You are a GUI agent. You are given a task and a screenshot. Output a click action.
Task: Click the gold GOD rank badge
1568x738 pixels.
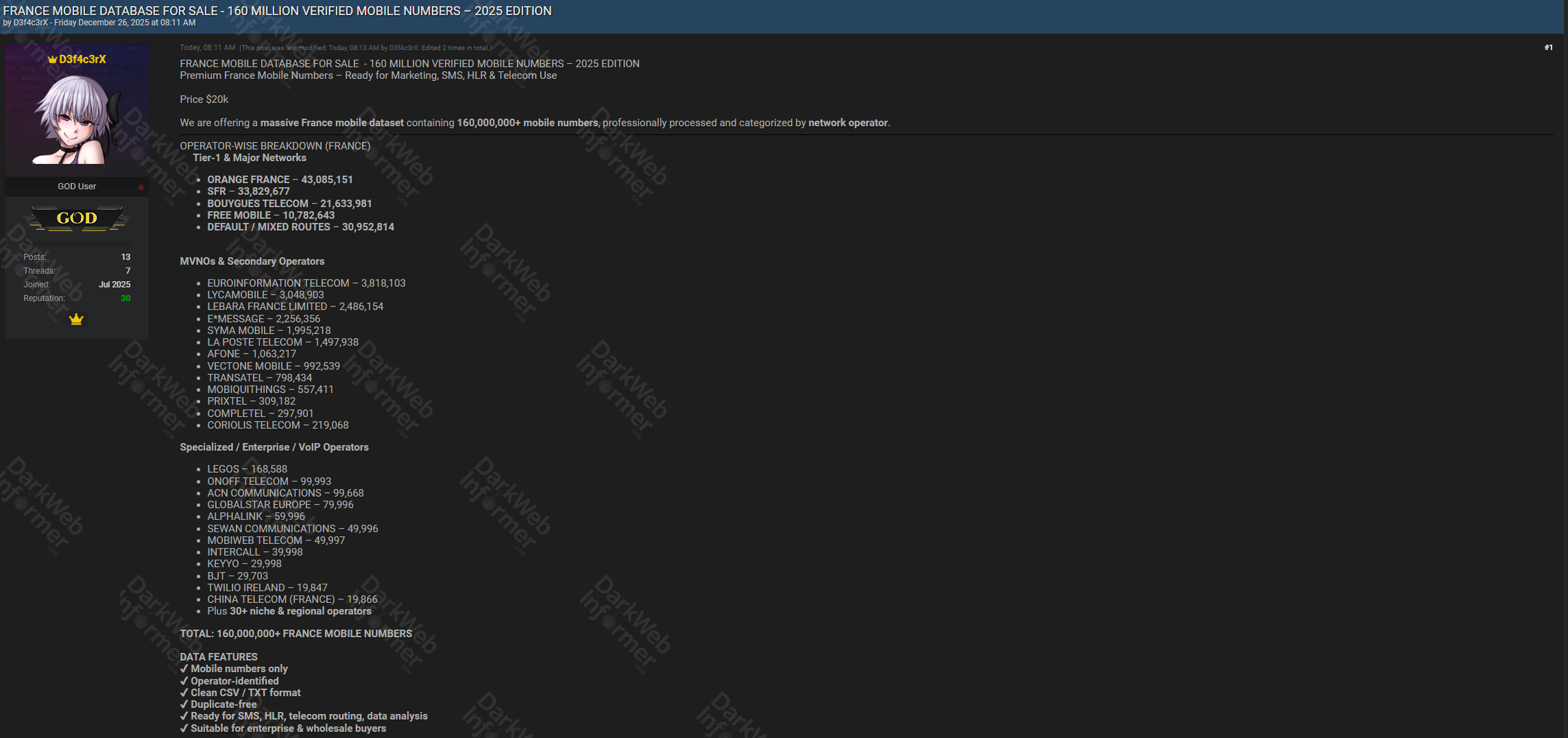coord(76,218)
